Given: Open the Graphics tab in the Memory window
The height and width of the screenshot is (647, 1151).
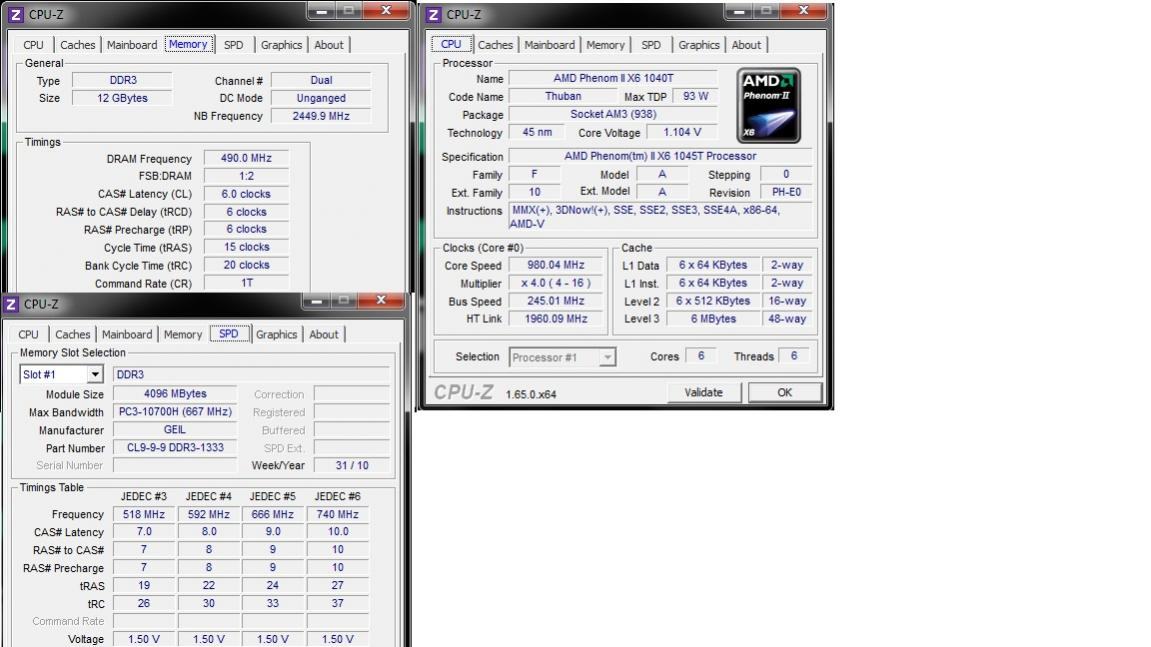Looking at the screenshot, I should pyautogui.click(x=281, y=45).
